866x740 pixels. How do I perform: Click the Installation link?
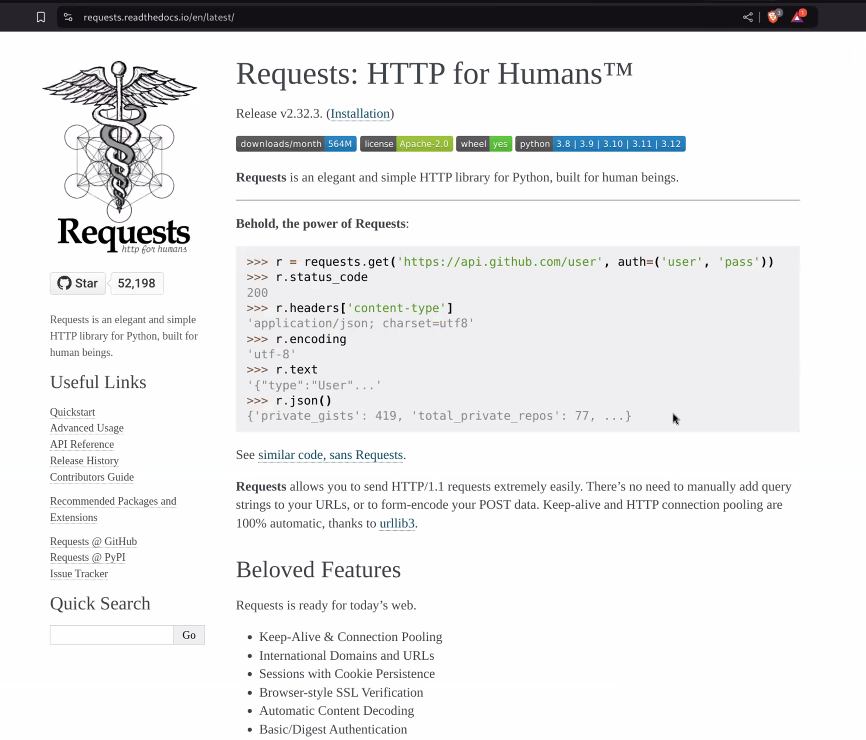360,114
